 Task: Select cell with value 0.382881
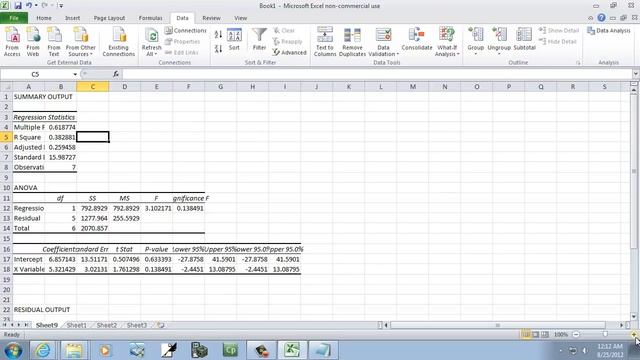pos(61,137)
